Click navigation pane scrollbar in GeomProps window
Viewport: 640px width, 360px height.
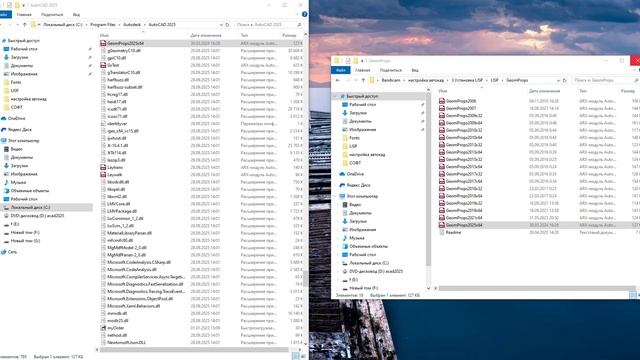[428, 180]
